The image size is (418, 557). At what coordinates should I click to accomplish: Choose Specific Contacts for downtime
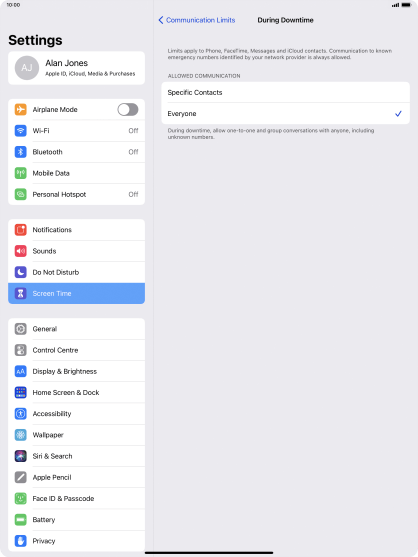(286, 92)
